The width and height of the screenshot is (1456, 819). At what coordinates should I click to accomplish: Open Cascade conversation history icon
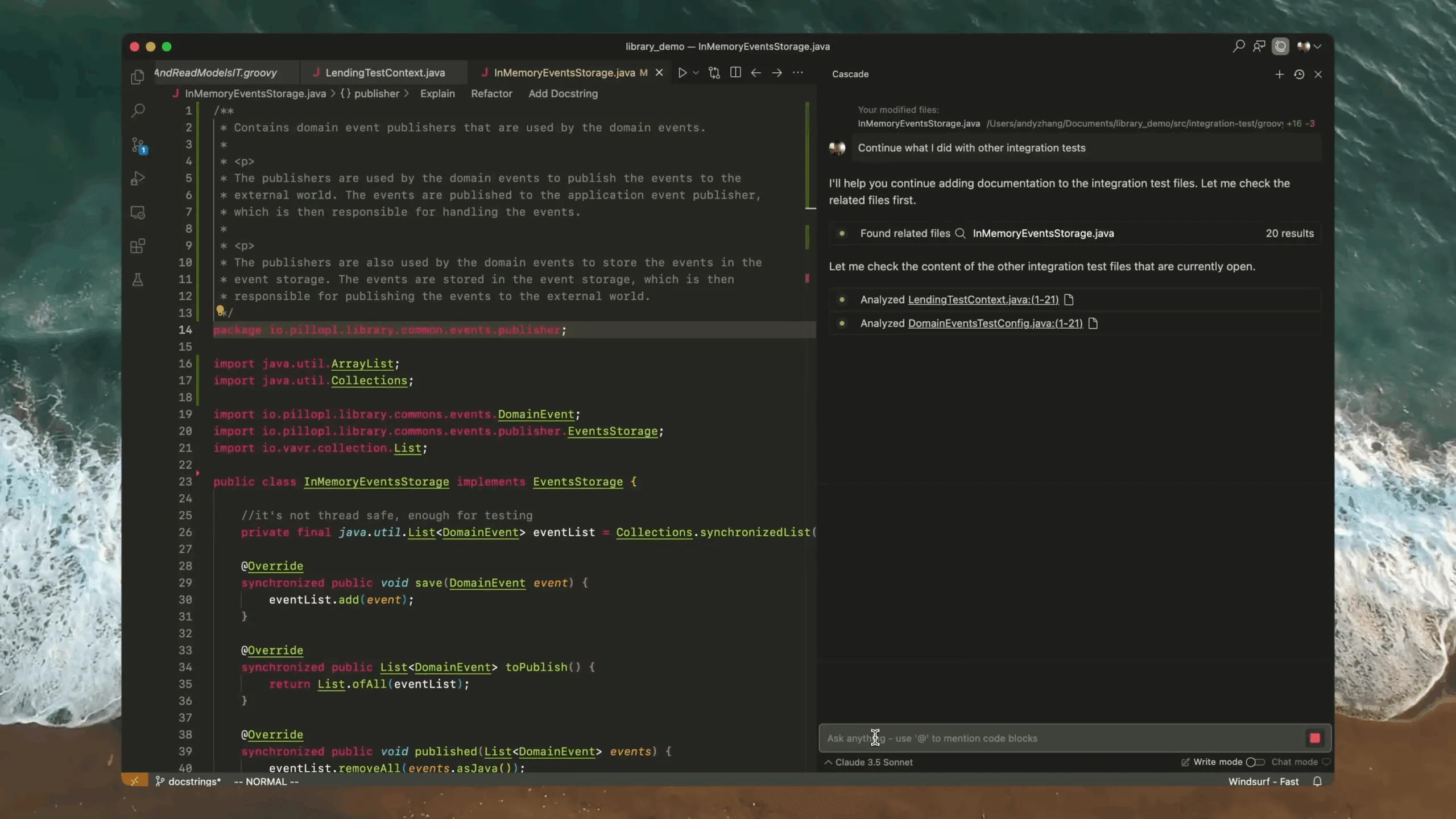point(1299,75)
